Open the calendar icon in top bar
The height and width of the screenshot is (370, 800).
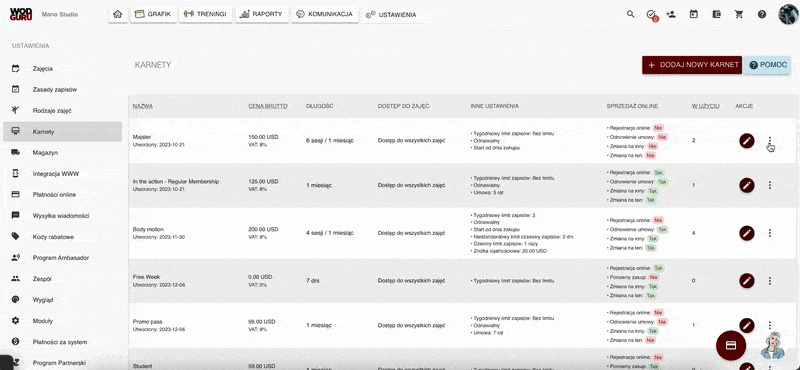tap(693, 14)
